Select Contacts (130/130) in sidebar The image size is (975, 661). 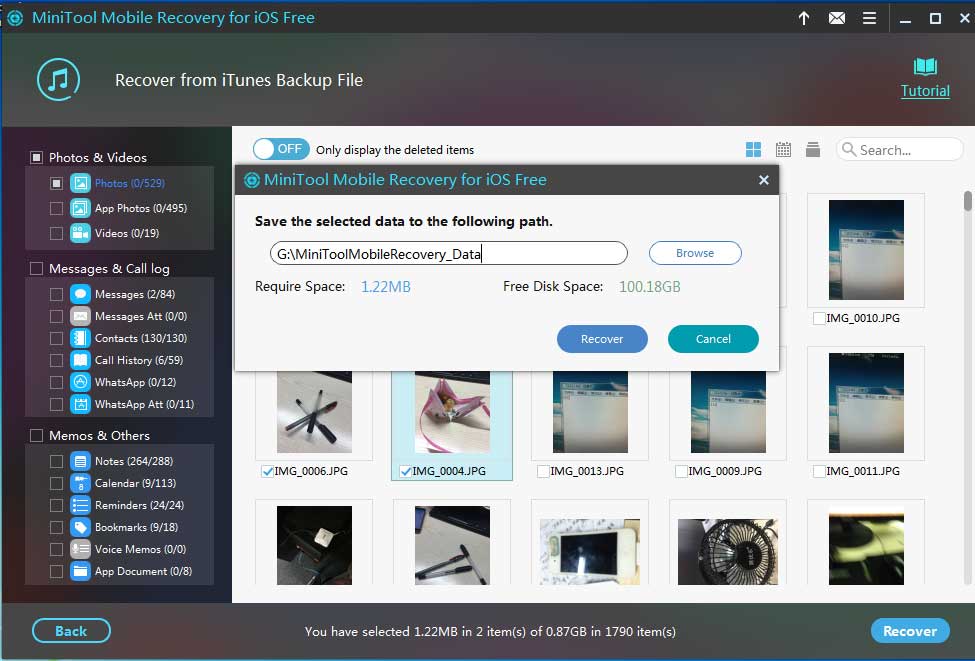coord(138,338)
